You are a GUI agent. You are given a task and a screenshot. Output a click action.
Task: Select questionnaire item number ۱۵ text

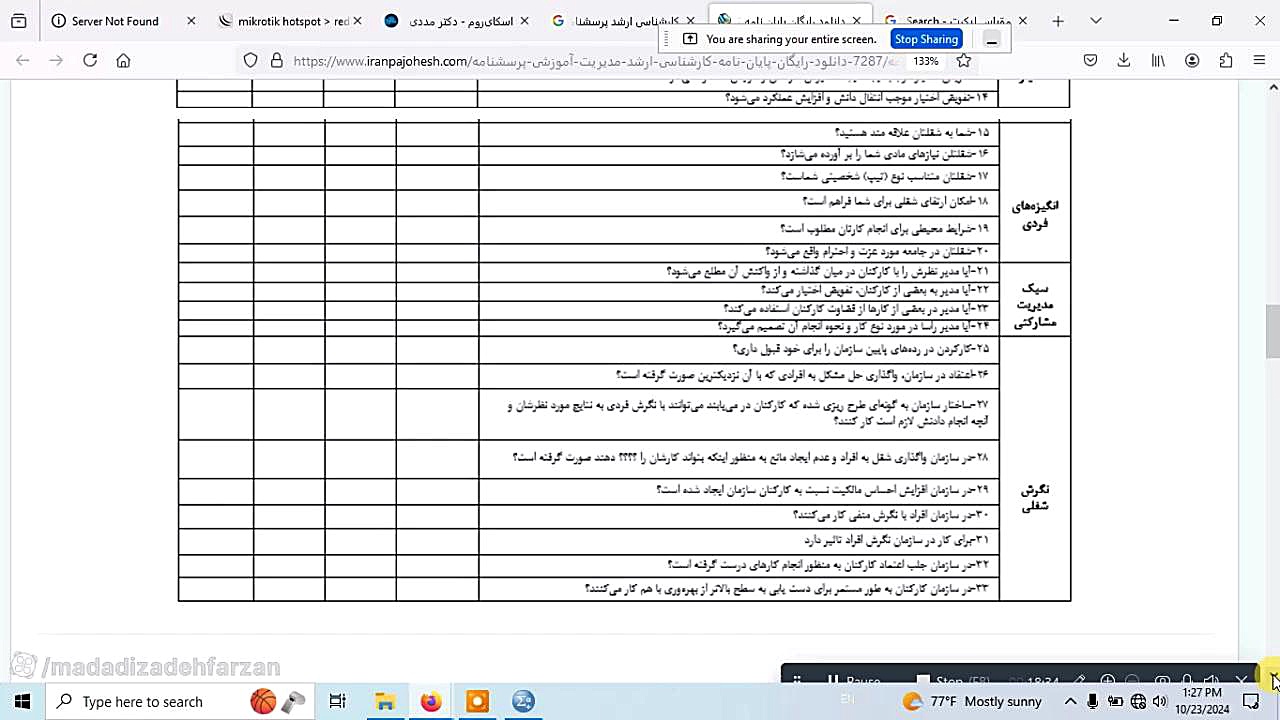pos(912,132)
